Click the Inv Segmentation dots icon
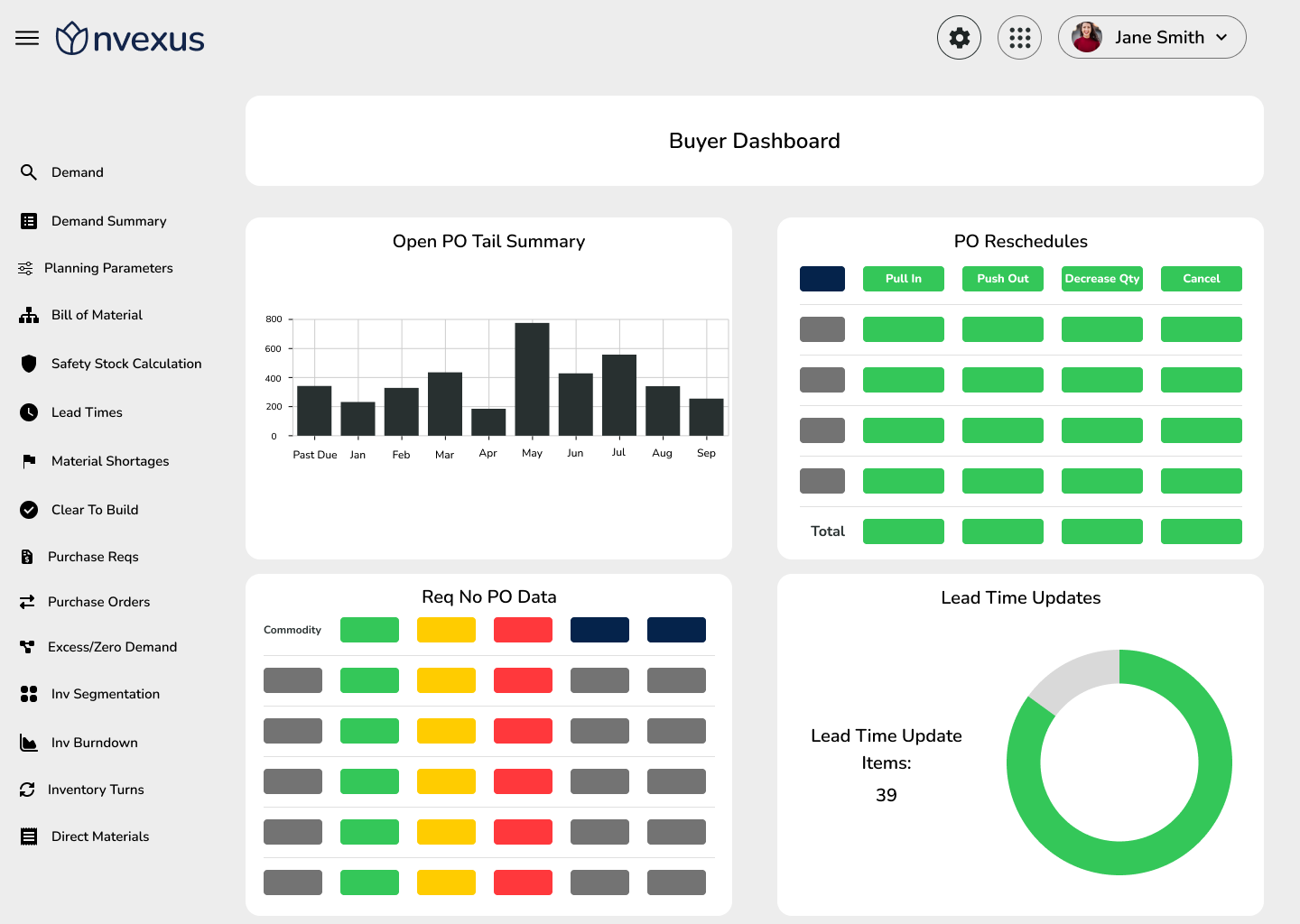Viewport: 1300px width, 924px height. coord(29,694)
